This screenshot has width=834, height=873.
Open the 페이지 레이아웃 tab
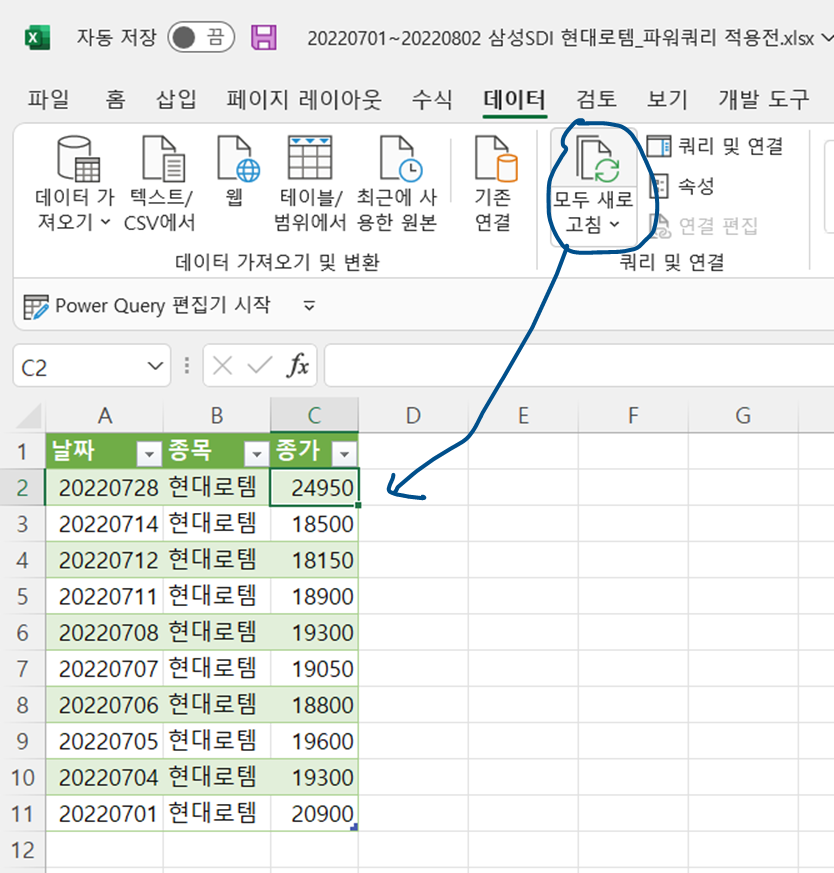(x=304, y=99)
